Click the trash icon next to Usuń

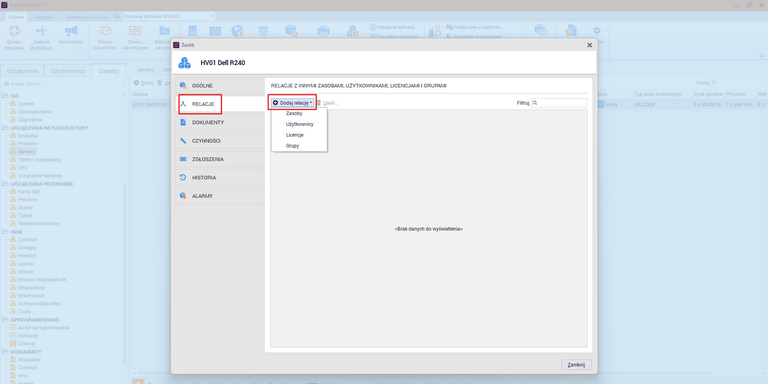[x=318, y=103]
